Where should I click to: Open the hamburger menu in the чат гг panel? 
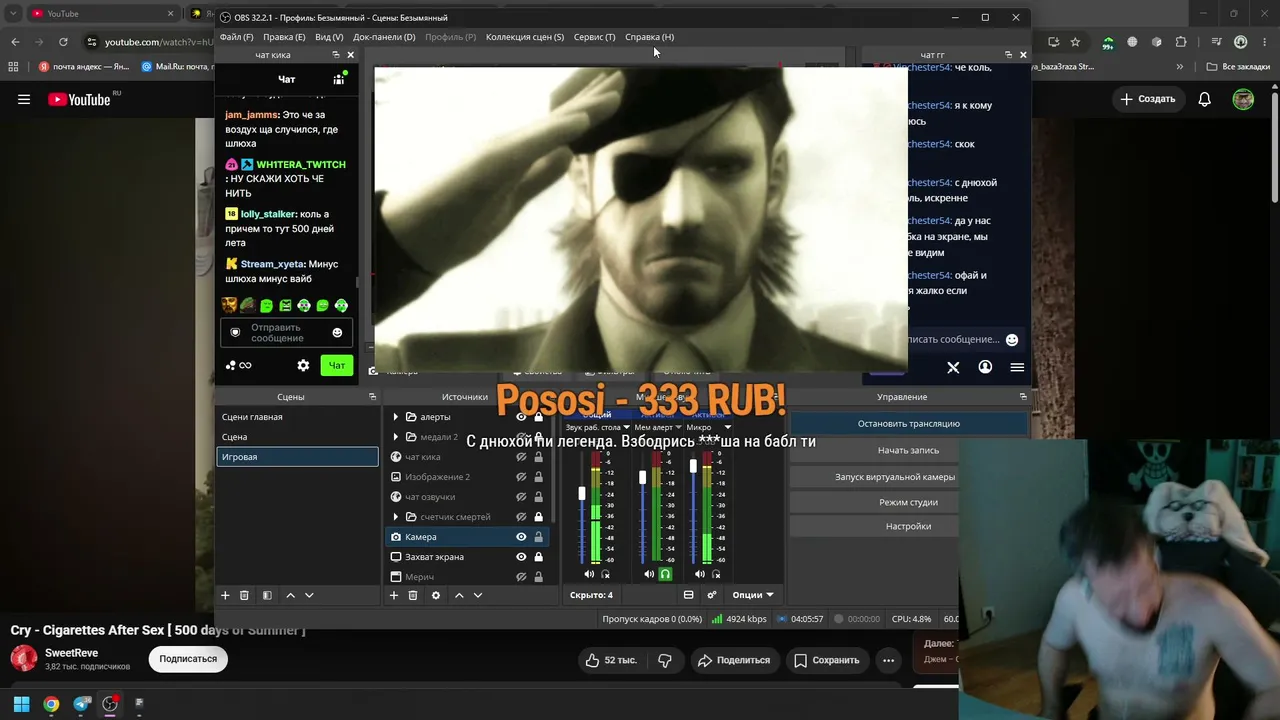point(1017,367)
